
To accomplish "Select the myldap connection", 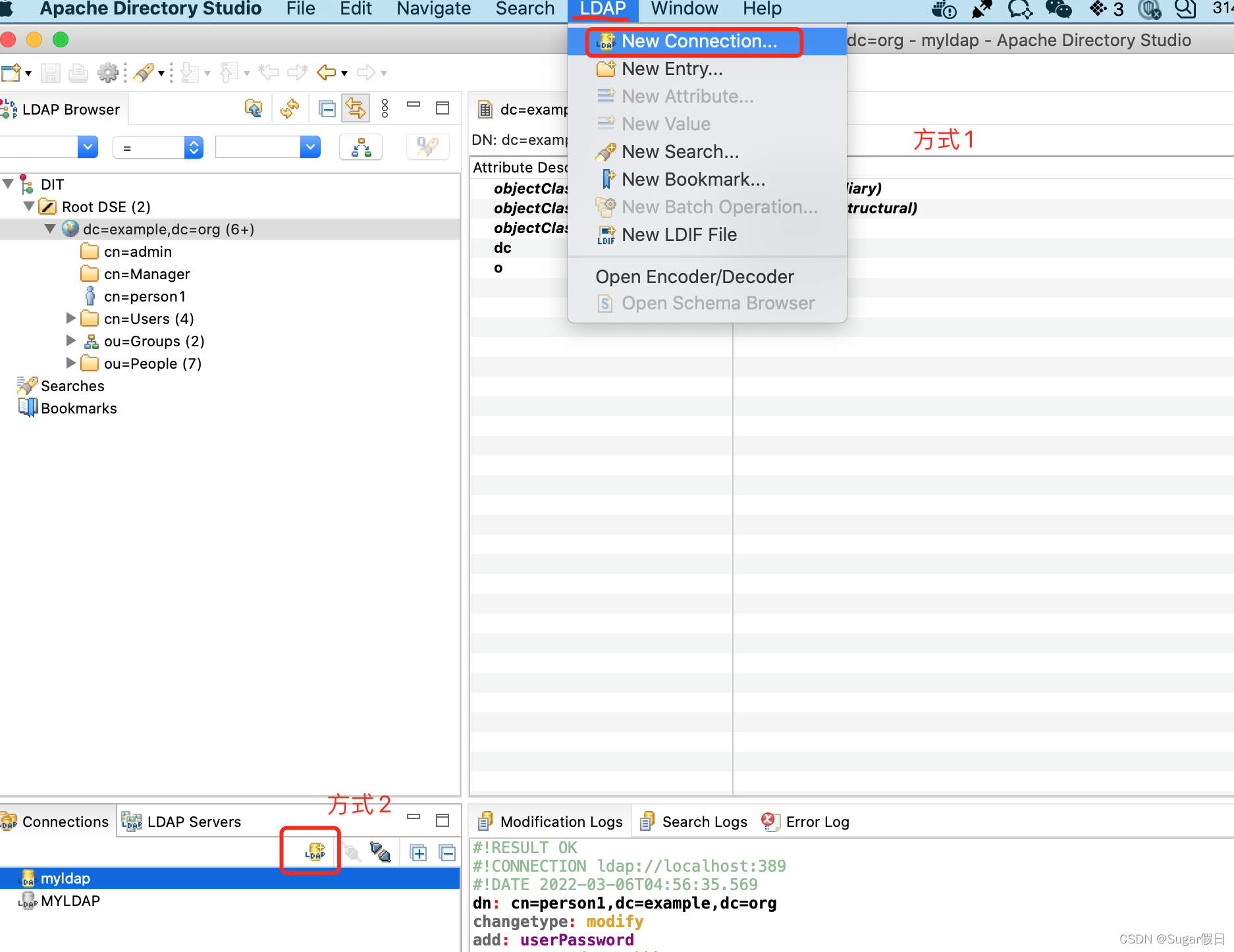I will click(230, 878).
